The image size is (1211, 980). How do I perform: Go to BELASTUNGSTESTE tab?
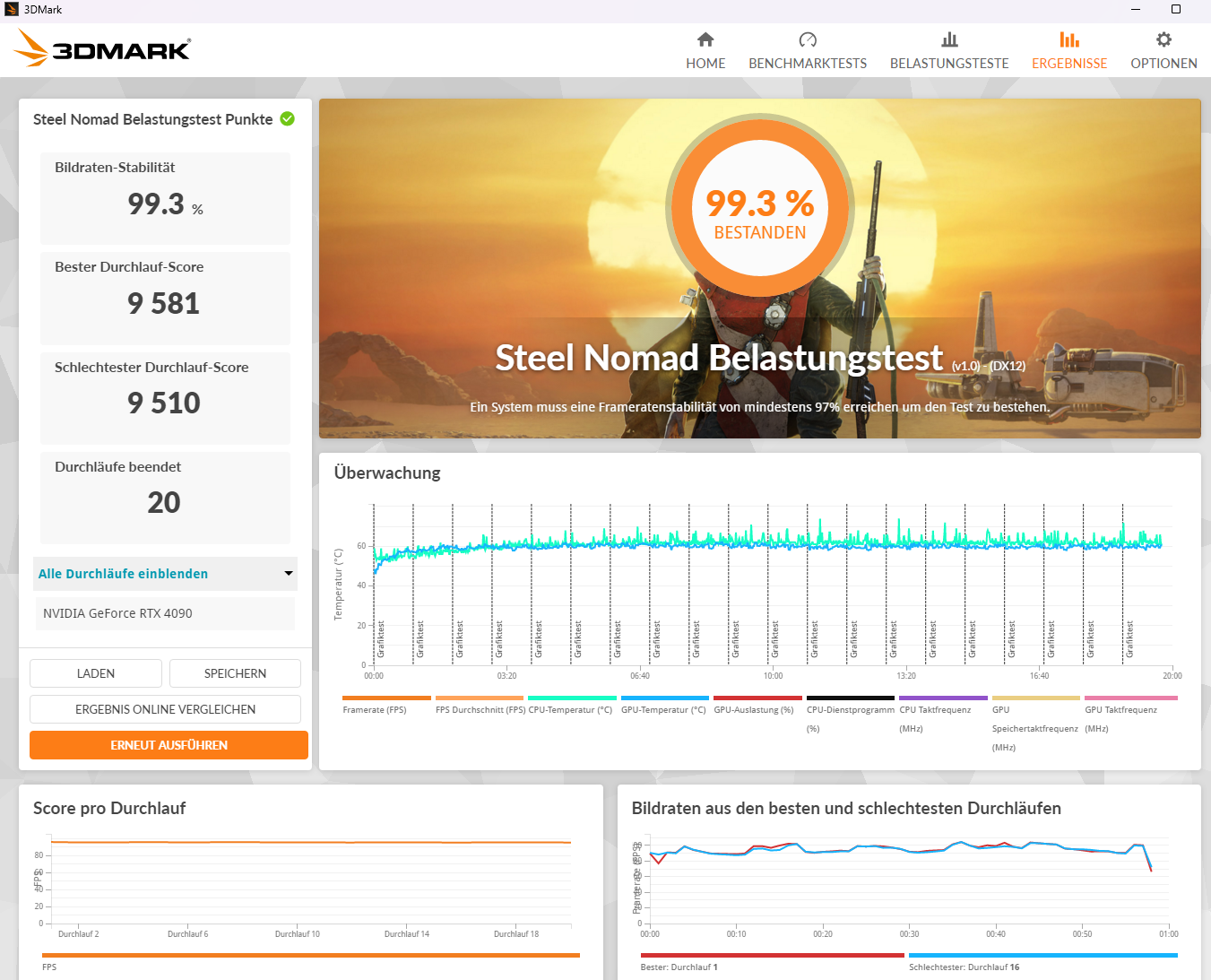949,51
